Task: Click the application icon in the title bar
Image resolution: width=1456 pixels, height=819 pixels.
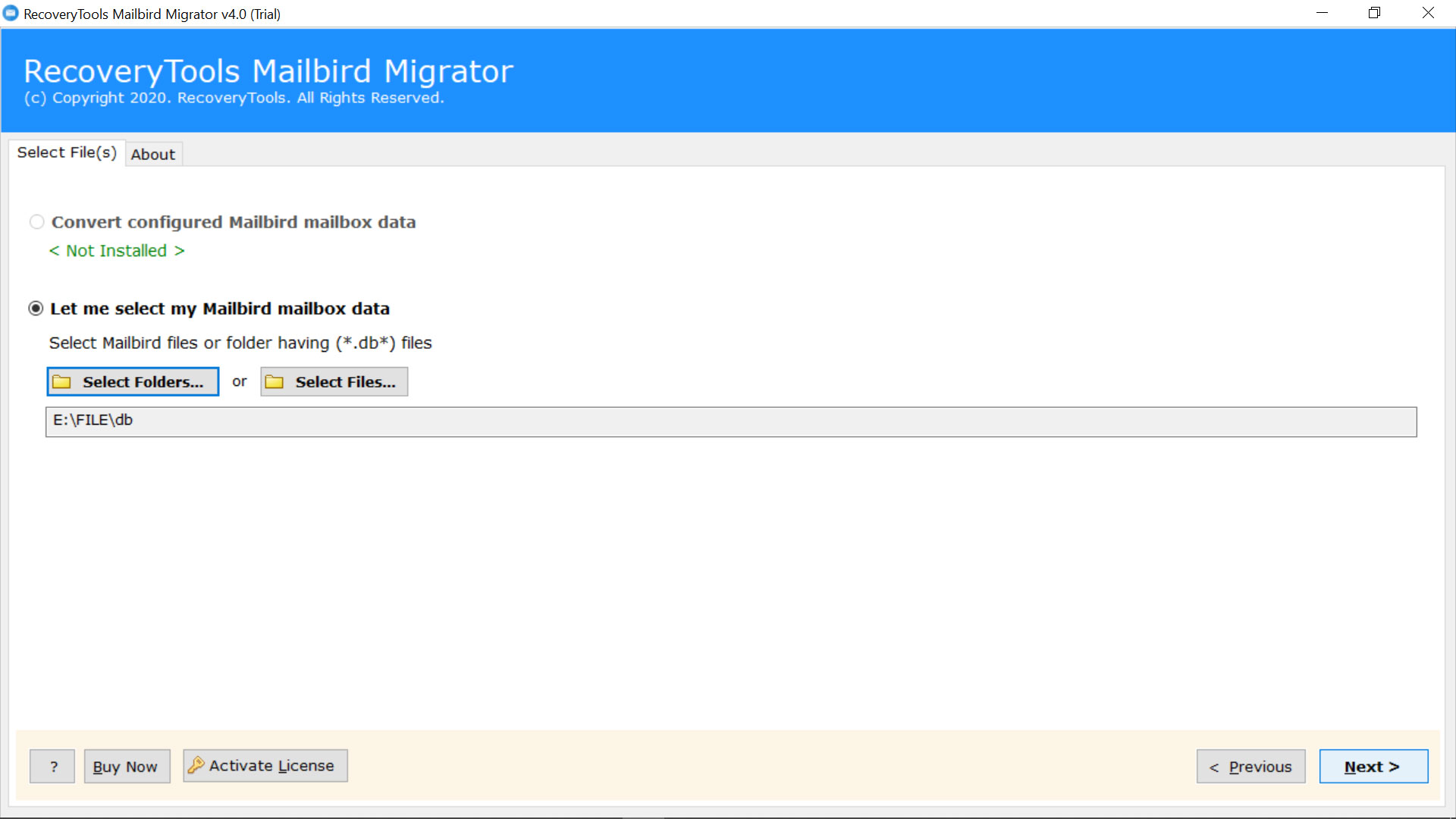Action: pos(11,14)
